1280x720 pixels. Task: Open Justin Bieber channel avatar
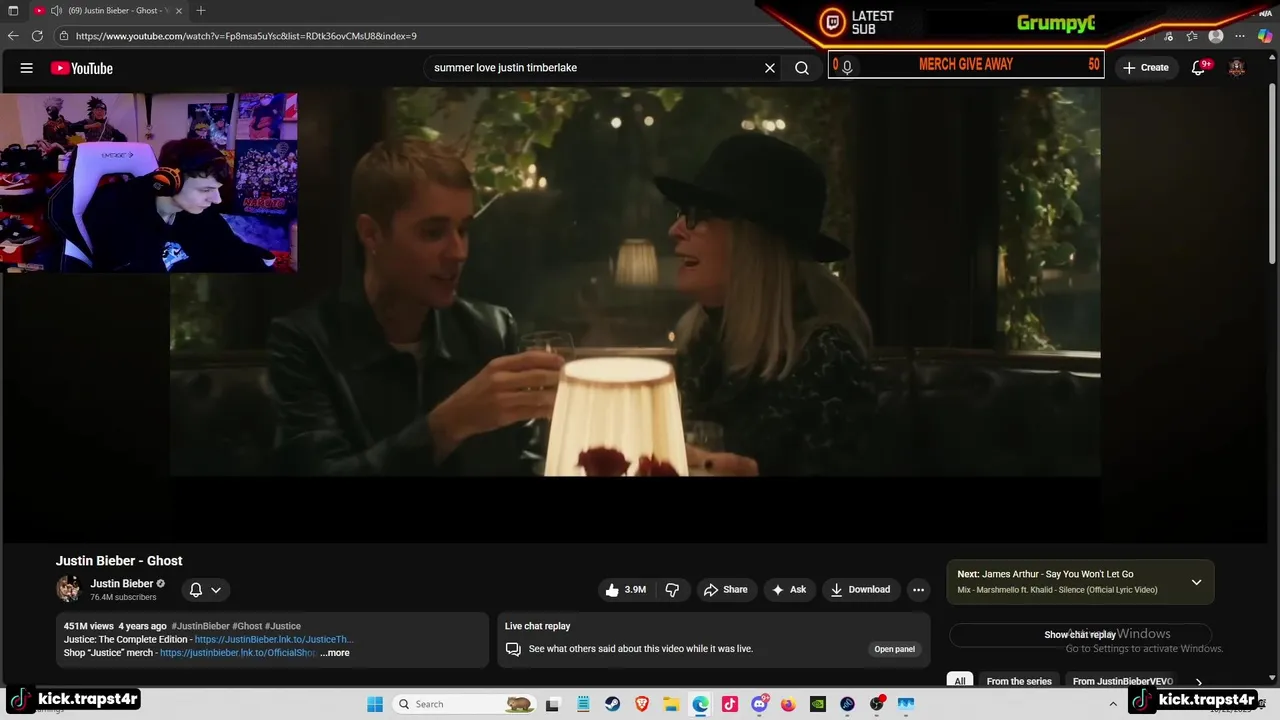point(68,589)
